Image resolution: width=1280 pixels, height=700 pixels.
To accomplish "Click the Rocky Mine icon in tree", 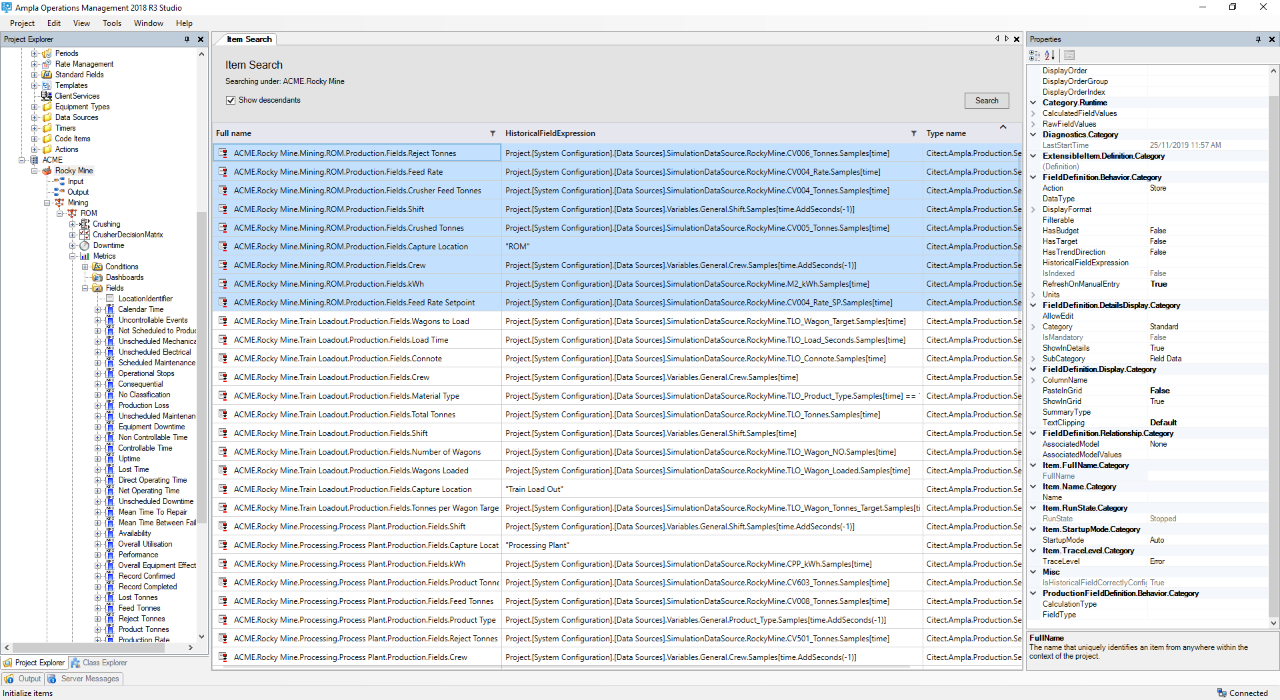I will (47, 171).
